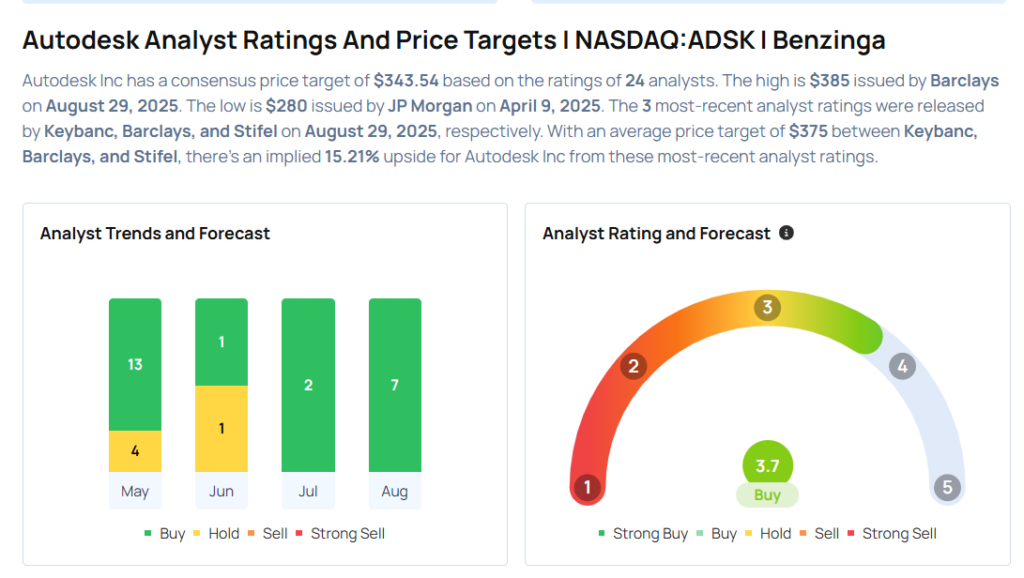Click the May green bar showing 13
Screen dimensions: 1024x578
pyautogui.click(x=135, y=364)
